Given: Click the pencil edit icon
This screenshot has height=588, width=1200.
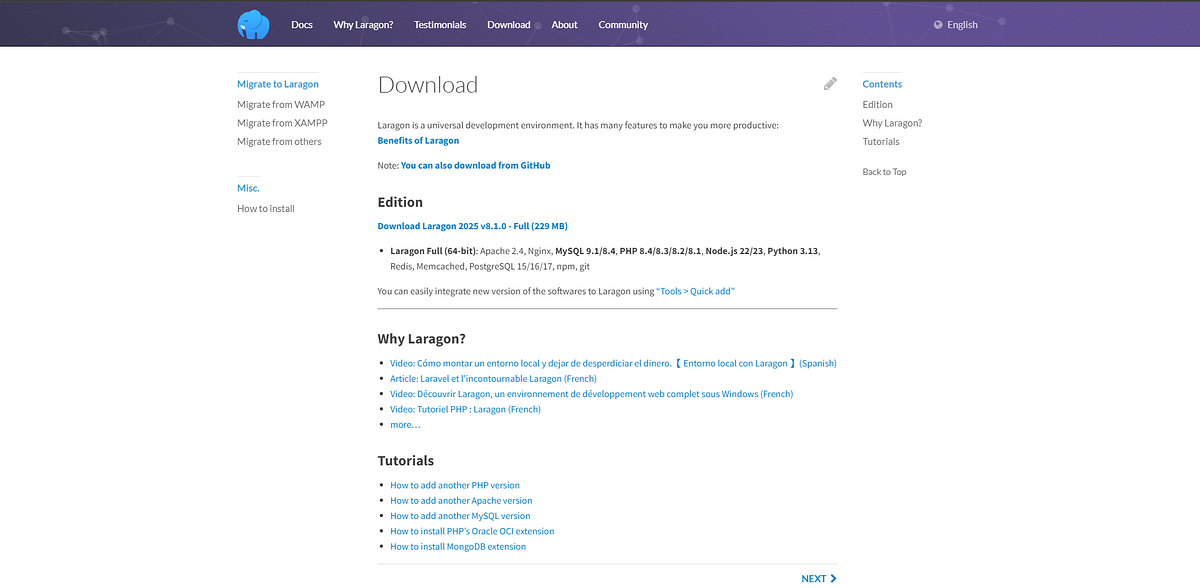Looking at the screenshot, I should [x=830, y=83].
